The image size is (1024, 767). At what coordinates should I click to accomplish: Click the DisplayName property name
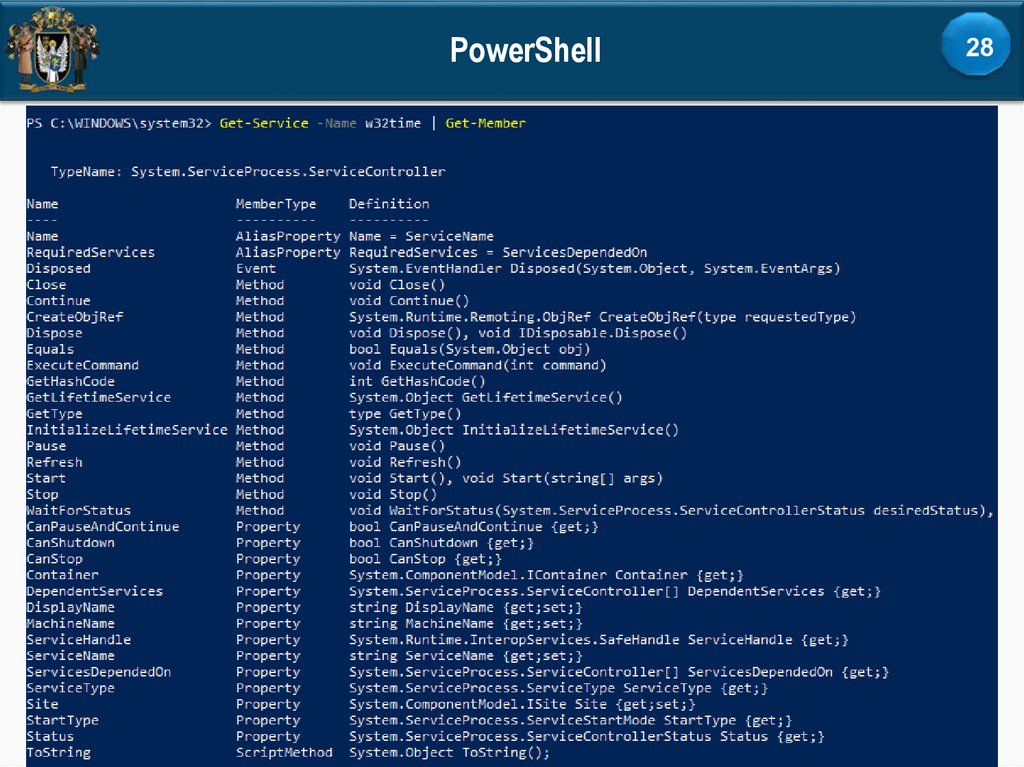[71, 607]
